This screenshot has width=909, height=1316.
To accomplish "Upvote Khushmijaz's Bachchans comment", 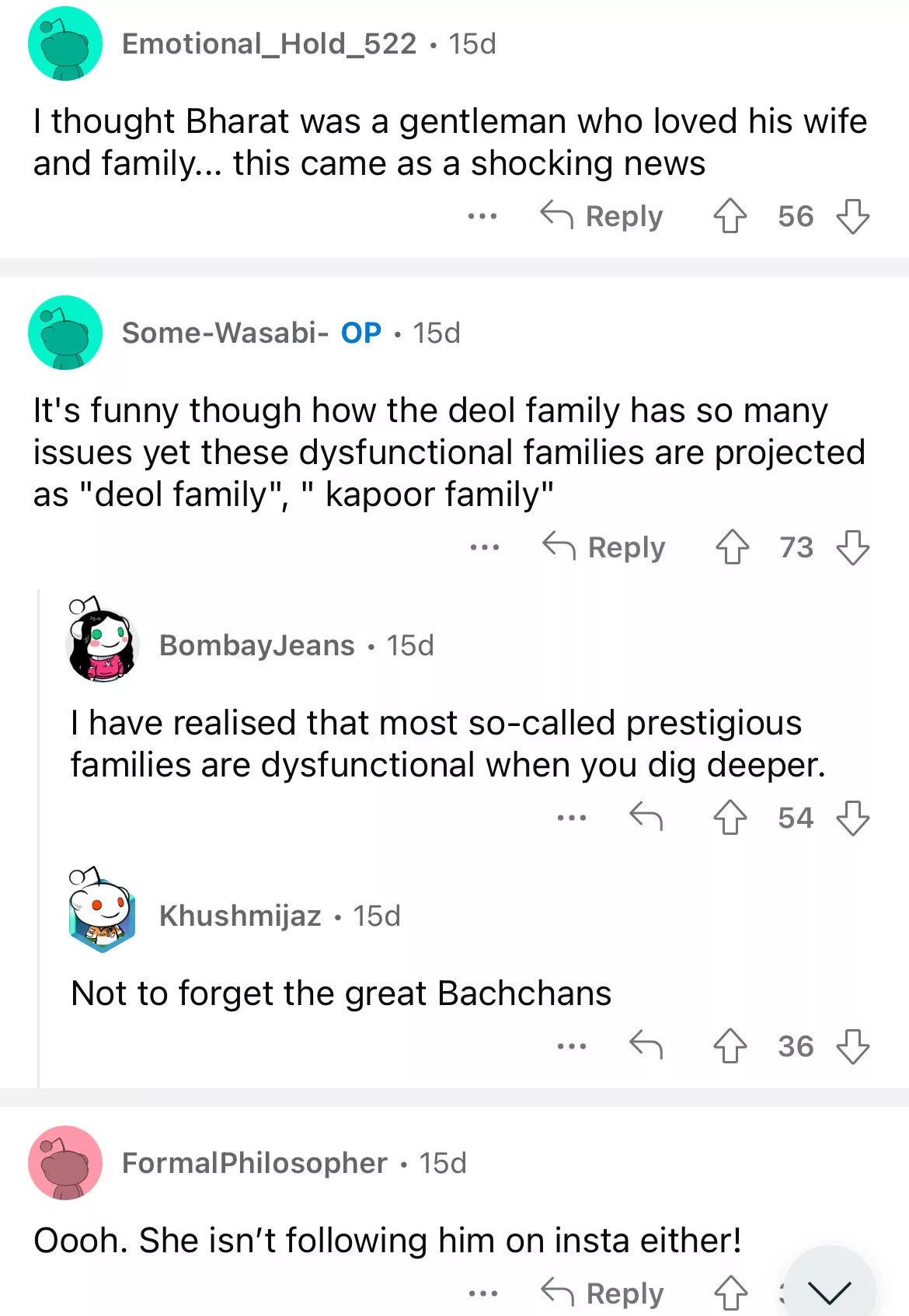I will click(730, 1045).
